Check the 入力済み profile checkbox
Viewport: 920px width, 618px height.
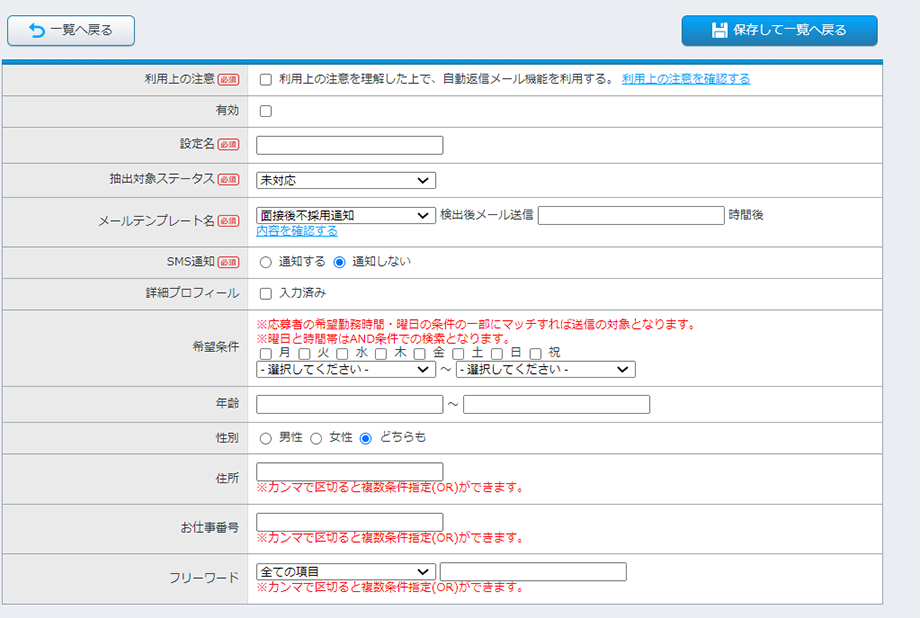266,294
